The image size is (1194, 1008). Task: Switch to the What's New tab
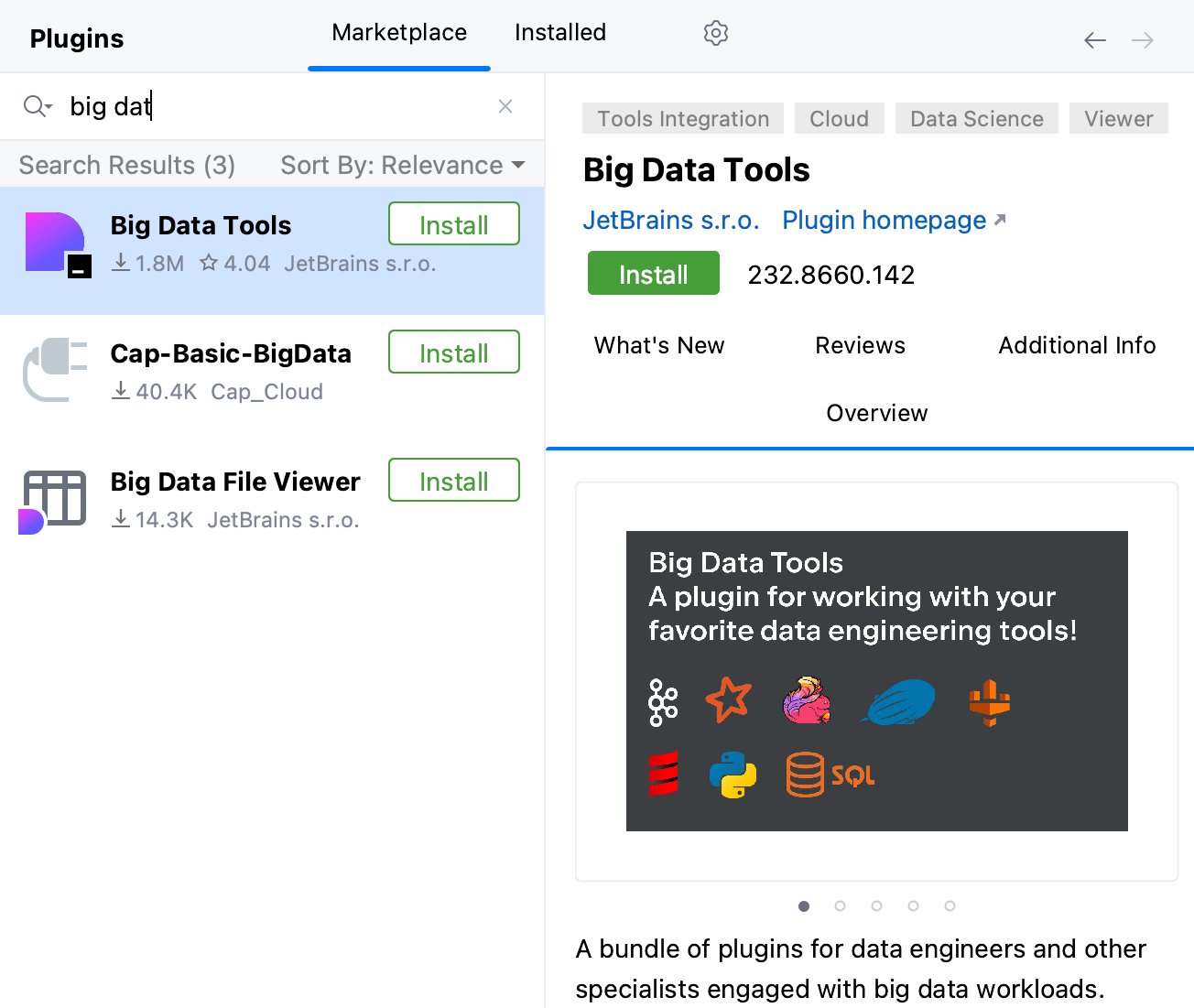[658, 345]
